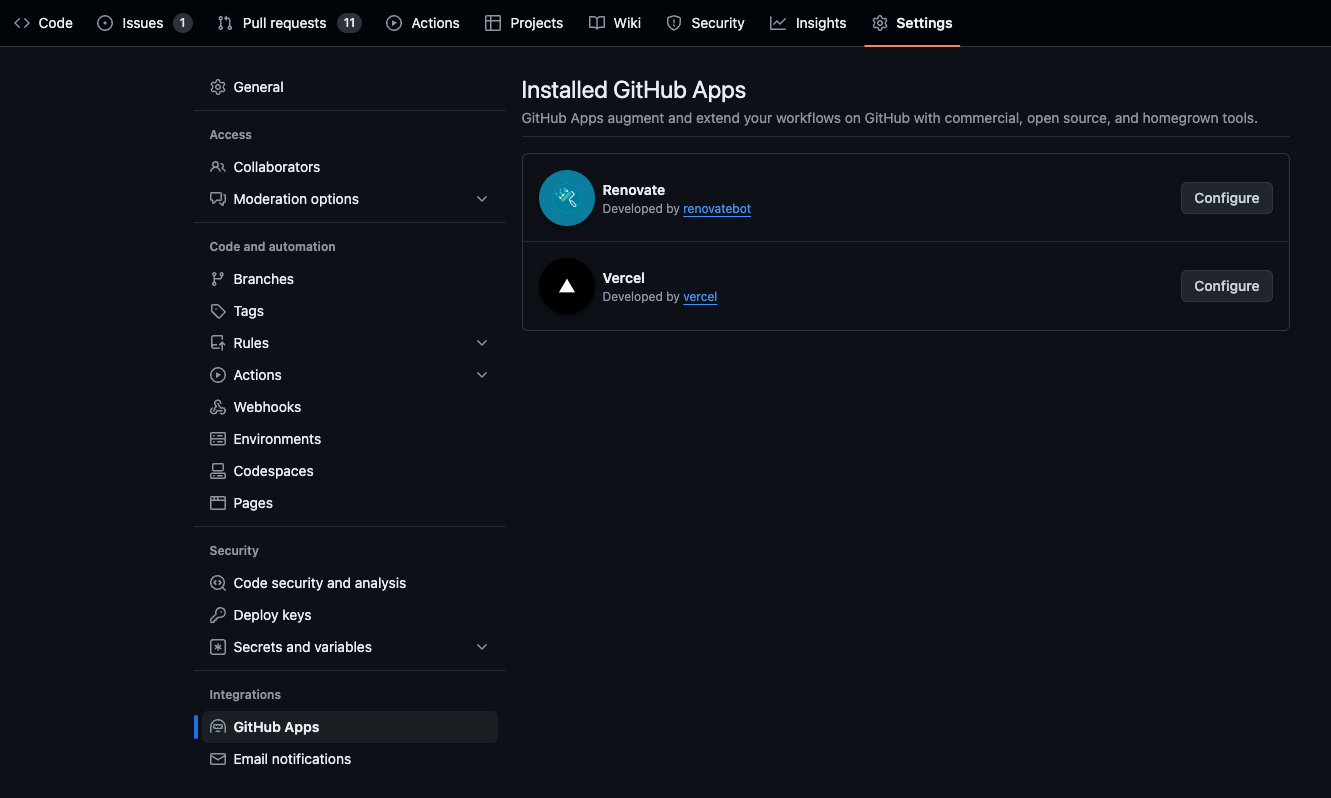This screenshot has height=798, width=1331.
Task: Configure the Renovate app
Action: click(x=1226, y=198)
